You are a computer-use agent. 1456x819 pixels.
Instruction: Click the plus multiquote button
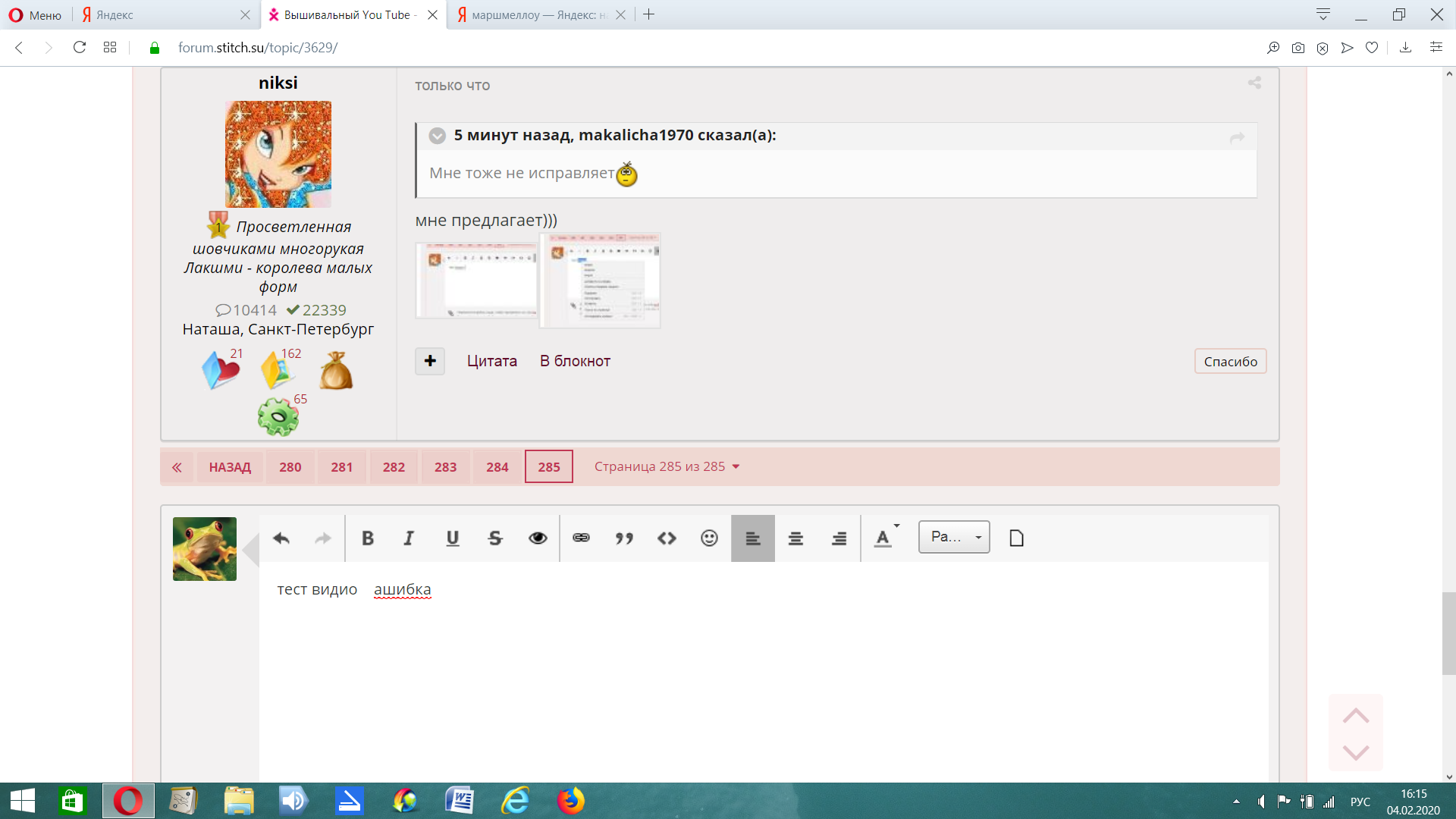point(430,361)
